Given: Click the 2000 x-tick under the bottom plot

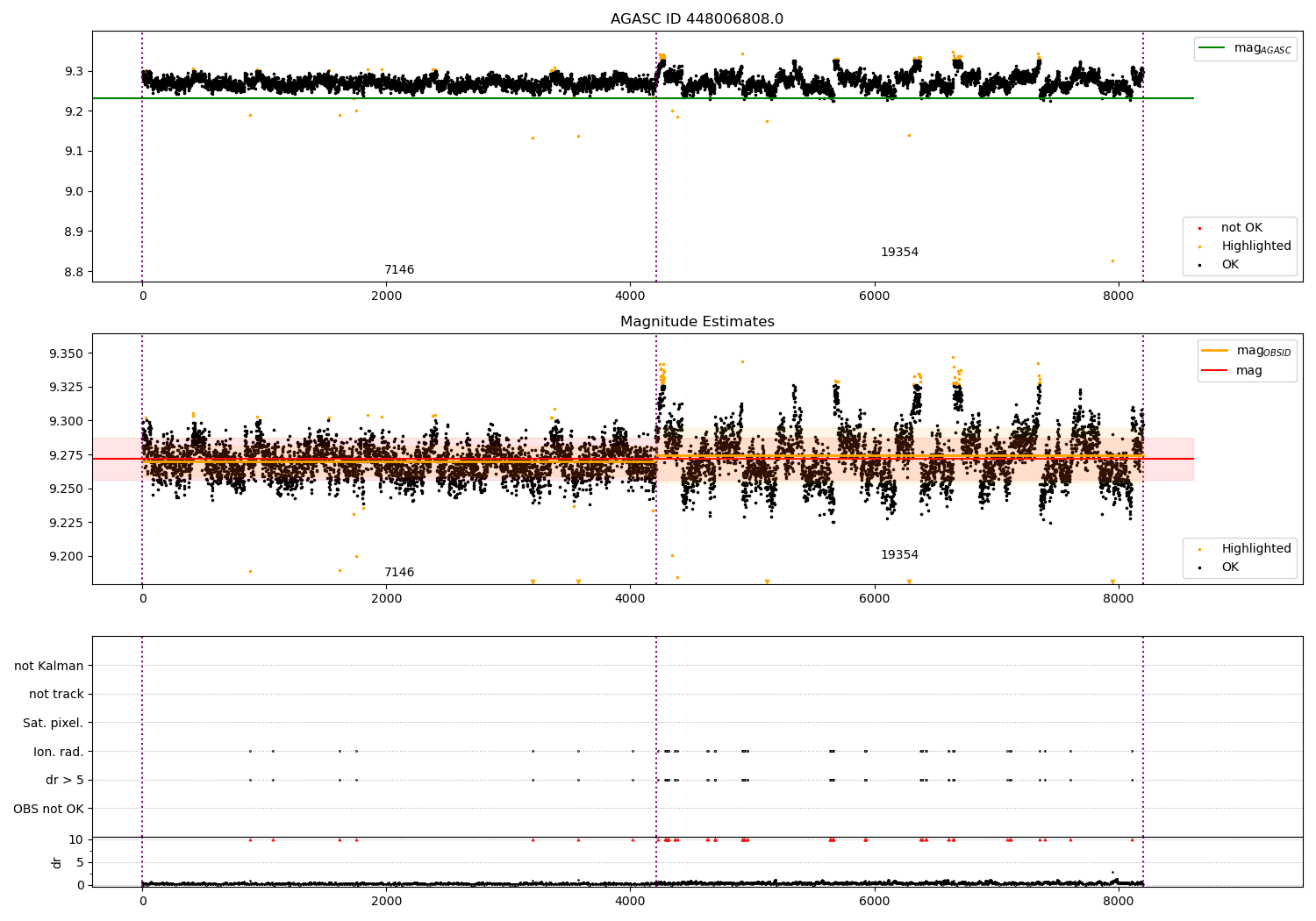Looking at the screenshot, I should point(387,902).
